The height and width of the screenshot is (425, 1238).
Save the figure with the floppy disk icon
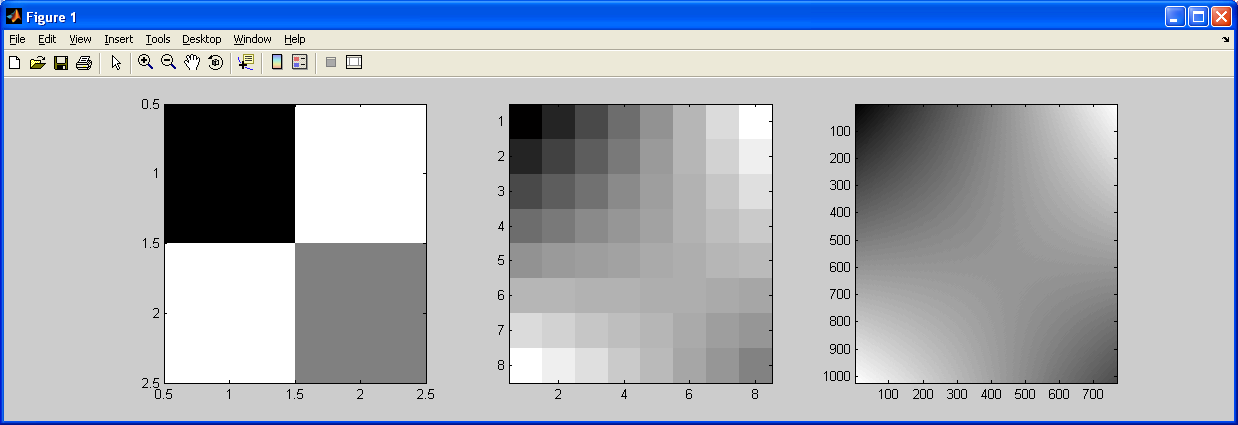point(61,63)
